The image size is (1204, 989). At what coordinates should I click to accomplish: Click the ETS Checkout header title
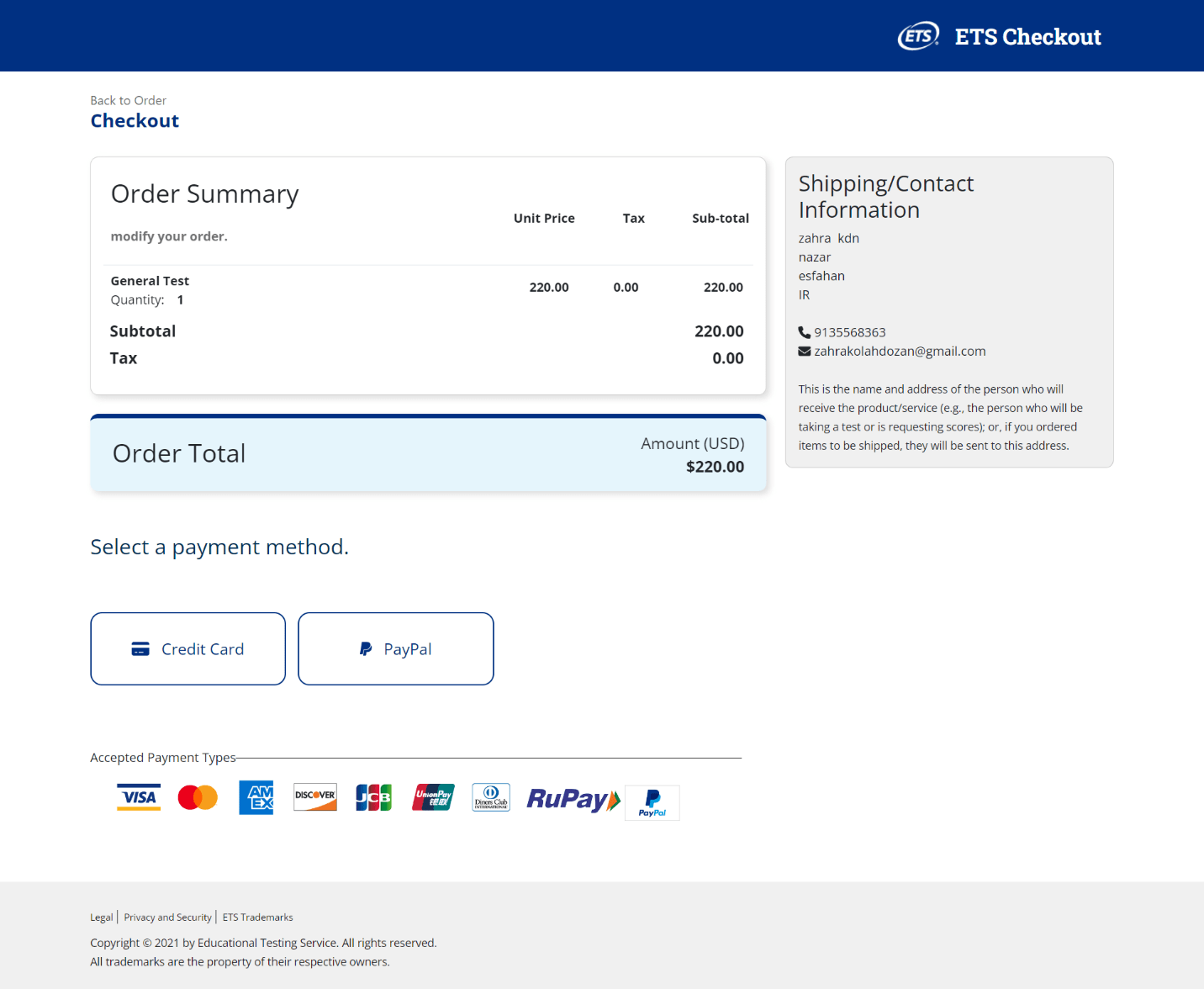1028,37
